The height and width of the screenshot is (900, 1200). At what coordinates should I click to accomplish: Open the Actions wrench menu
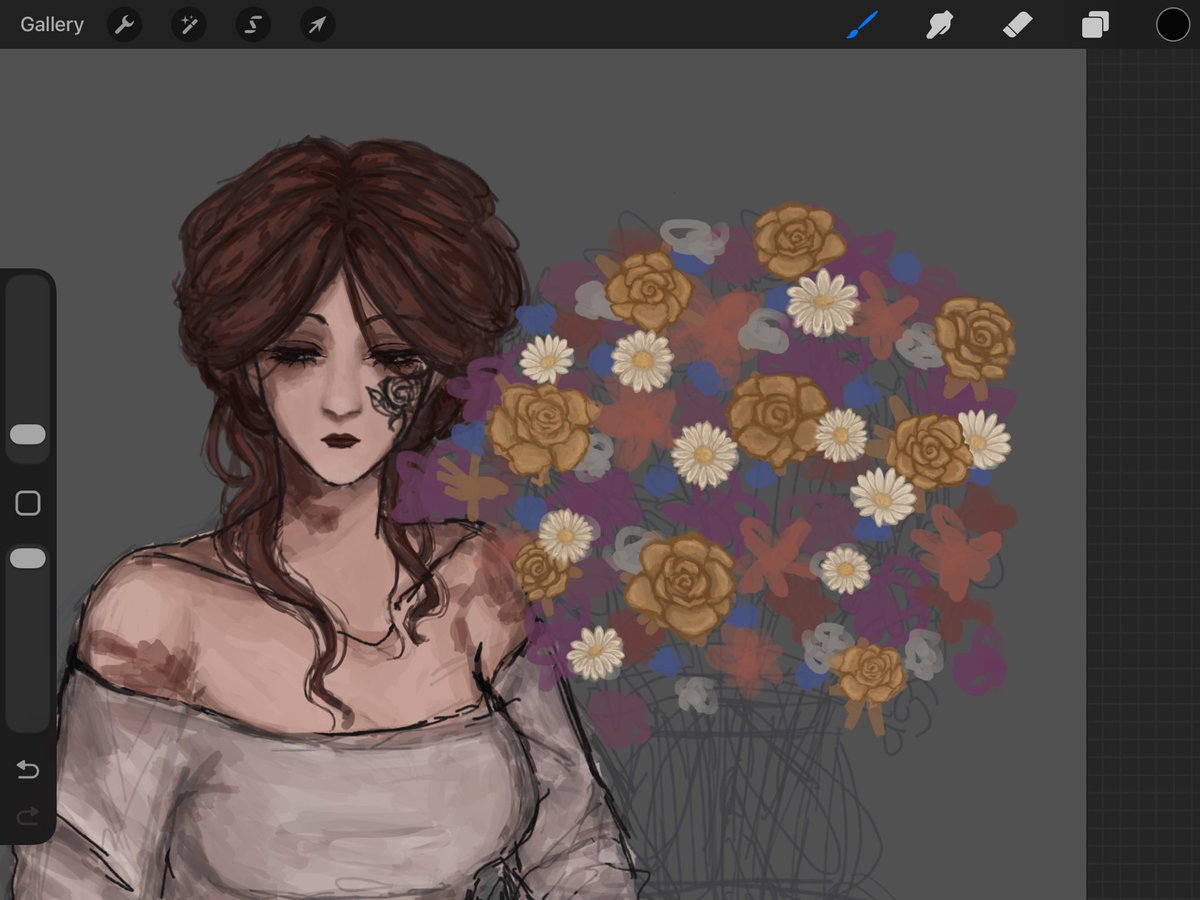click(x=124, y=24)
